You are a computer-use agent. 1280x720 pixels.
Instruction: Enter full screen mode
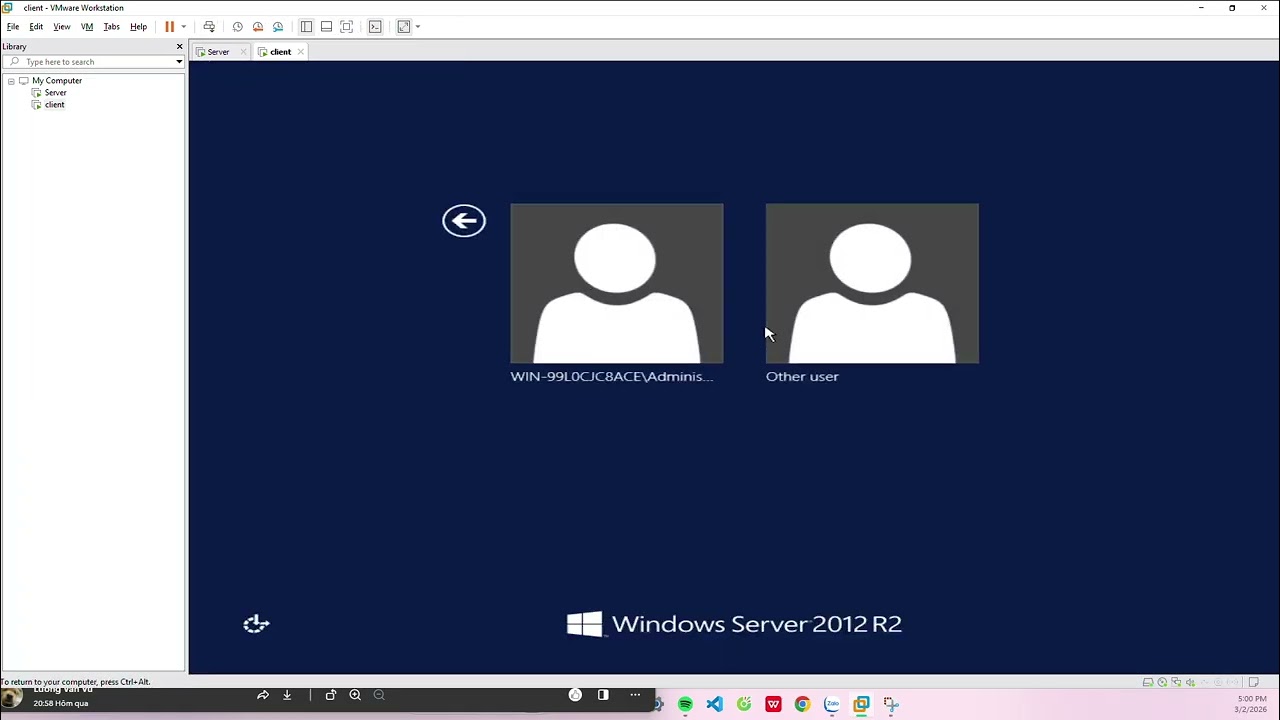(347, 27)
